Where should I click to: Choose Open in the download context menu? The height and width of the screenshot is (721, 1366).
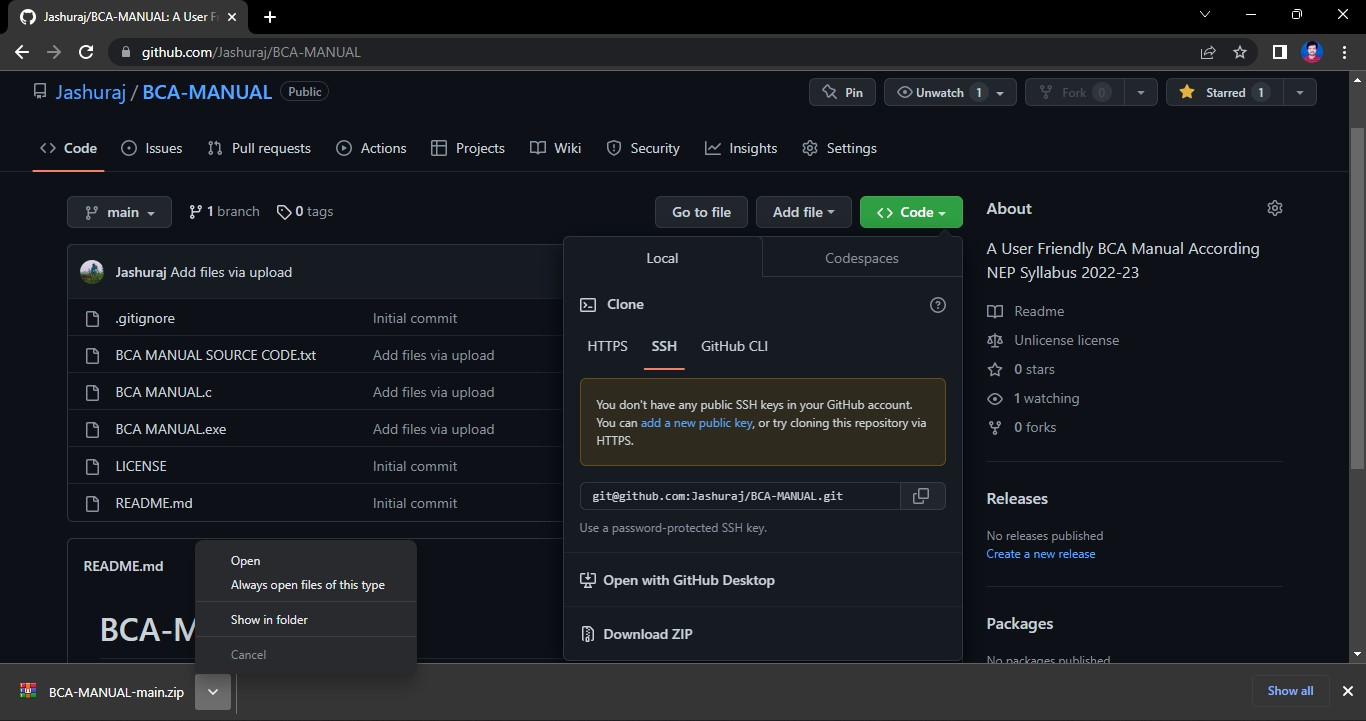click(305, 561)
